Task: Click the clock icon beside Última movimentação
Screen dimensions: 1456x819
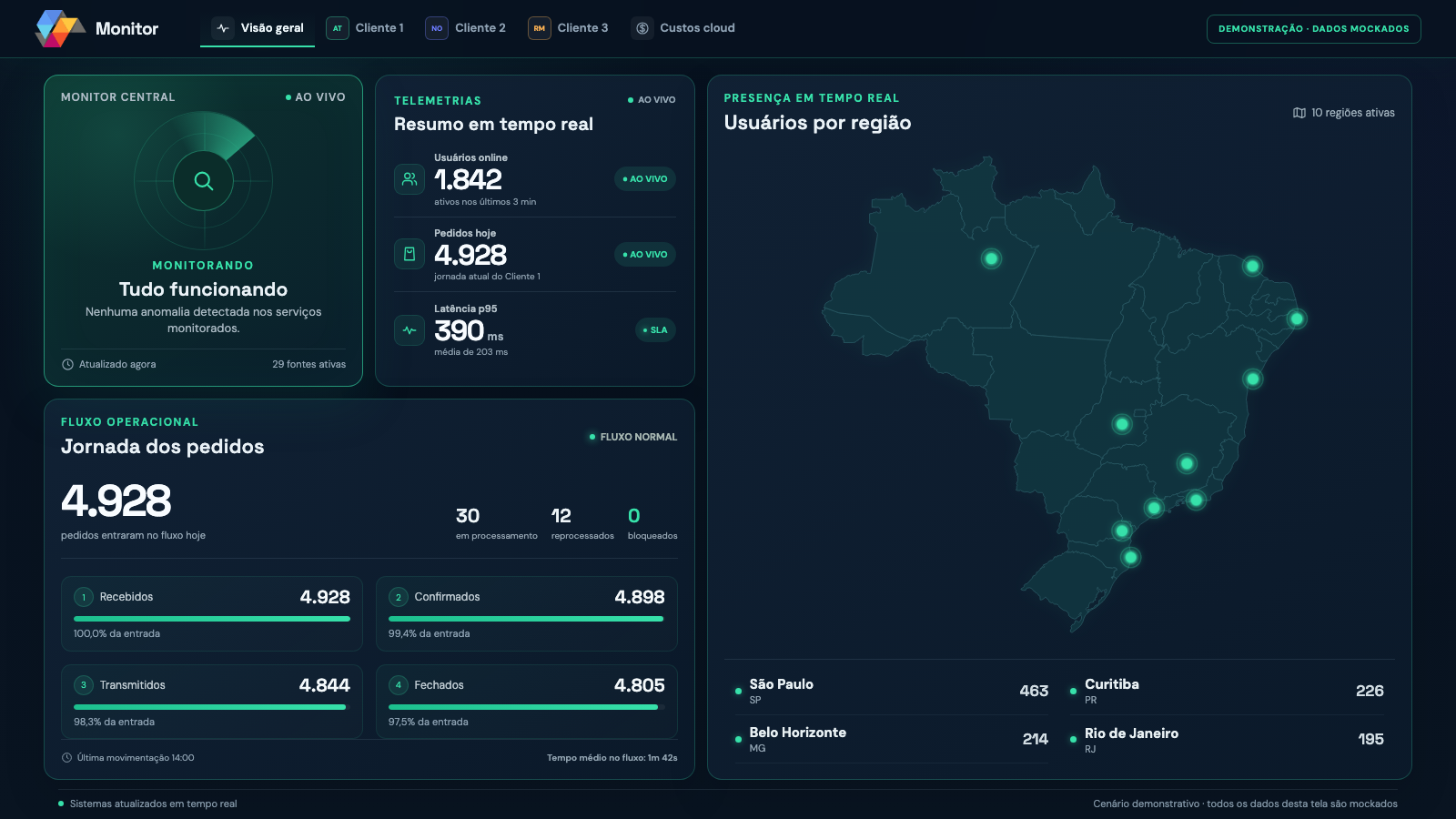Action: pyautogui.click(x=66, y=758)
